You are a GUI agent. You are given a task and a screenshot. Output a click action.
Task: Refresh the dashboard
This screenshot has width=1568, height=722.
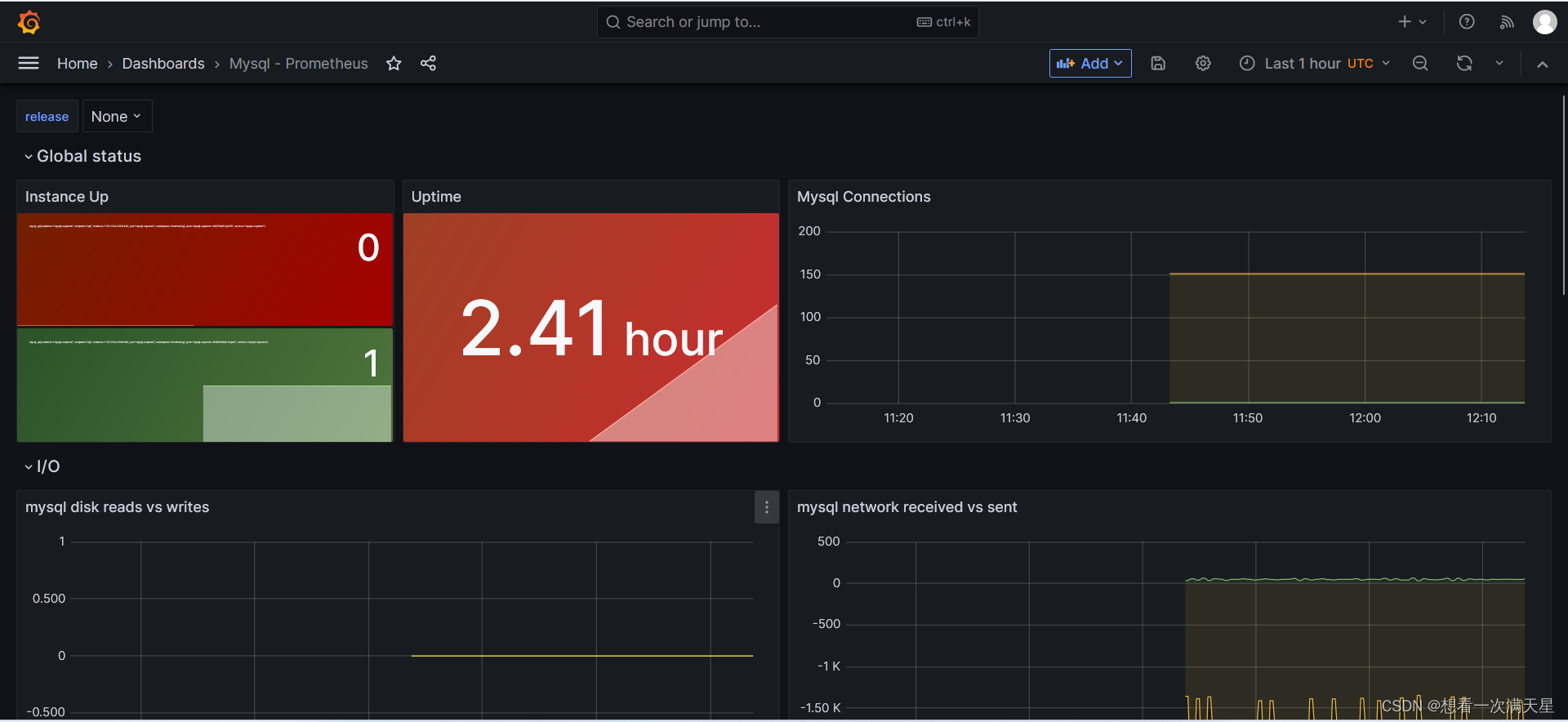click(x=1464, y=63)
